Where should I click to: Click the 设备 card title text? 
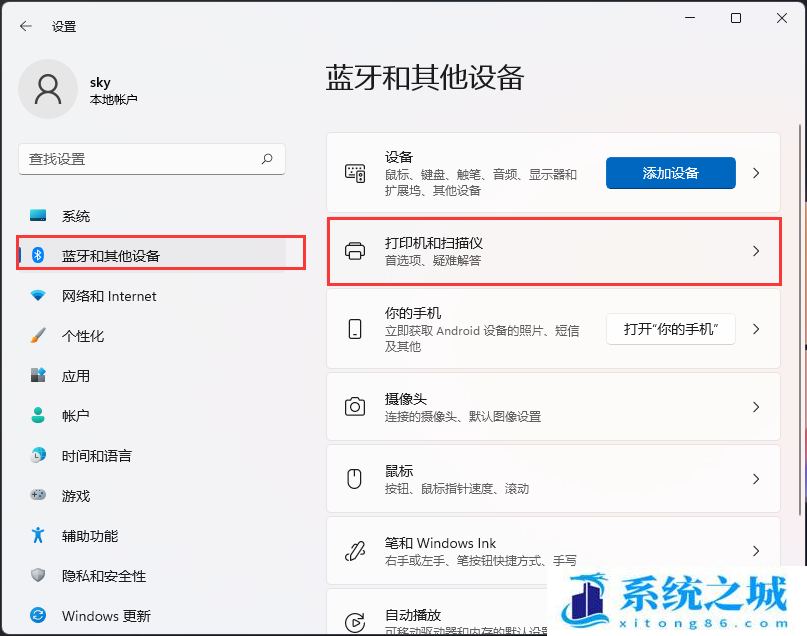[x=399, y=156]
